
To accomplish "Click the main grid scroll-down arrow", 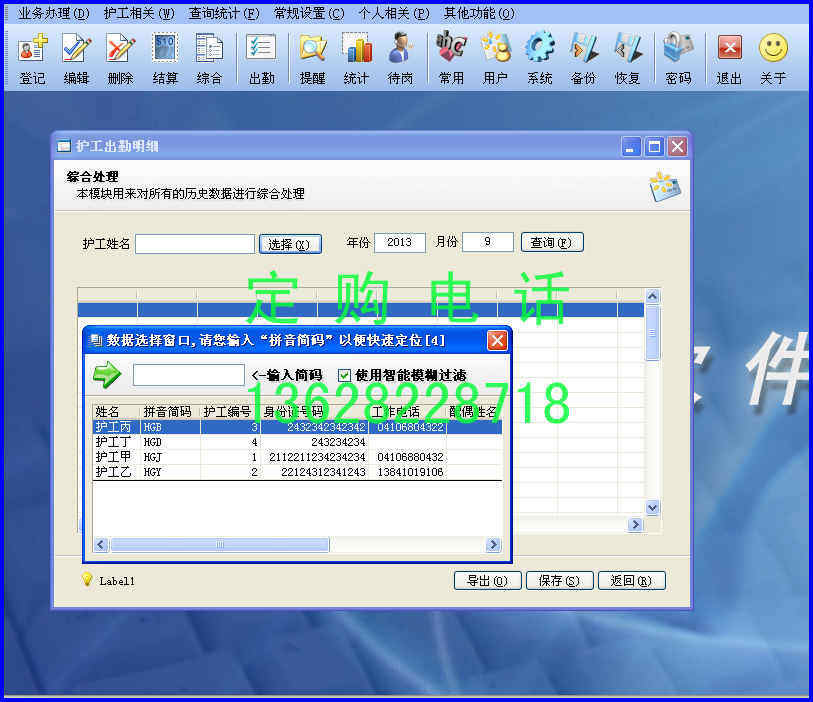I will click(652, 508).
